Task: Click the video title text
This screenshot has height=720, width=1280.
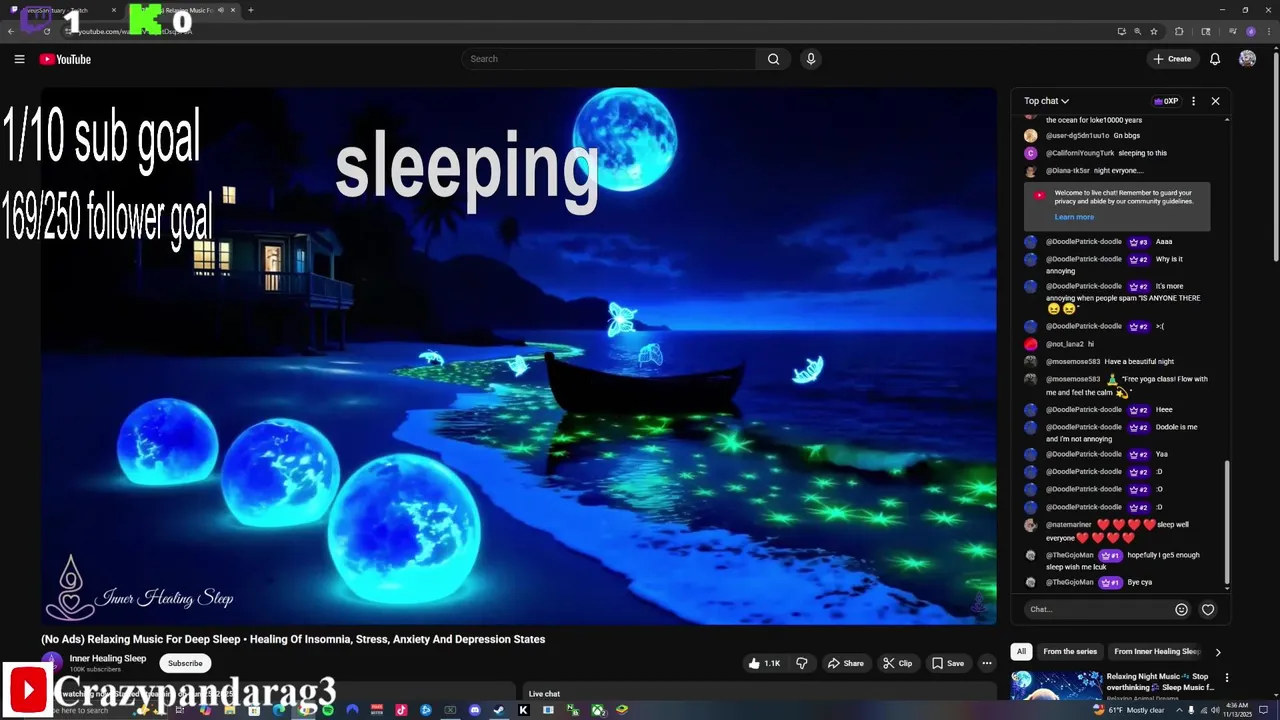Action: coord(293,639)
